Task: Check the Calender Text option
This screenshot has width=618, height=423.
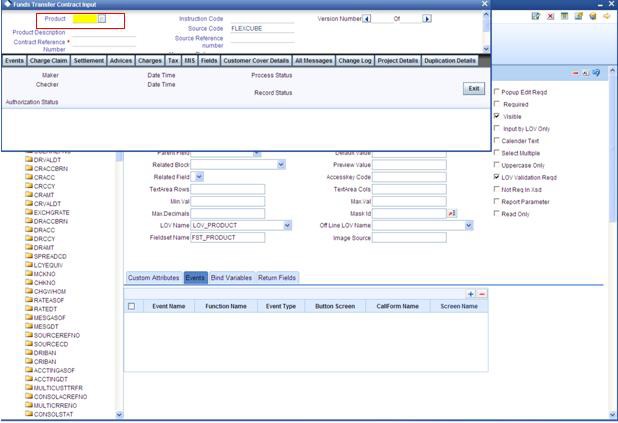Action: pos(497,140)
